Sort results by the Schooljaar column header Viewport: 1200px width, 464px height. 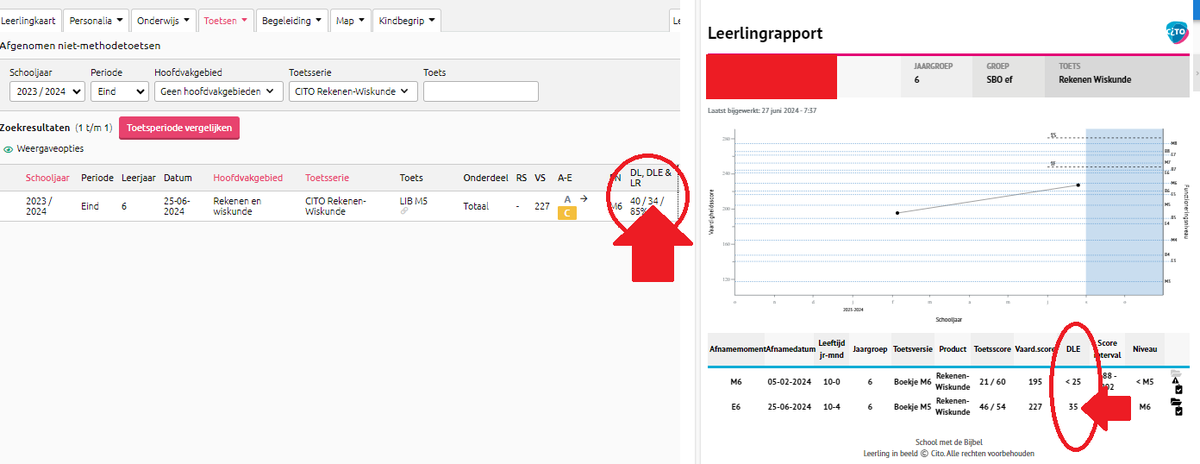[47, 177]
